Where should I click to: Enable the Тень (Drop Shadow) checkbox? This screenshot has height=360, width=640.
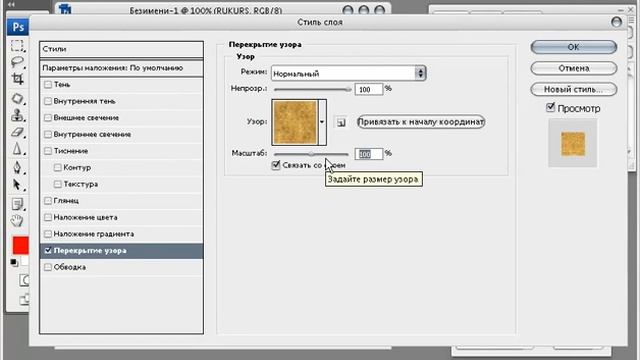48,84
